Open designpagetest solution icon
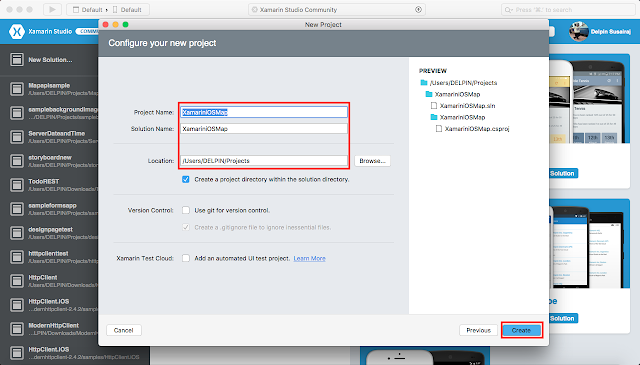The width and height of the screenshot is (640, 365). [17, 233]
